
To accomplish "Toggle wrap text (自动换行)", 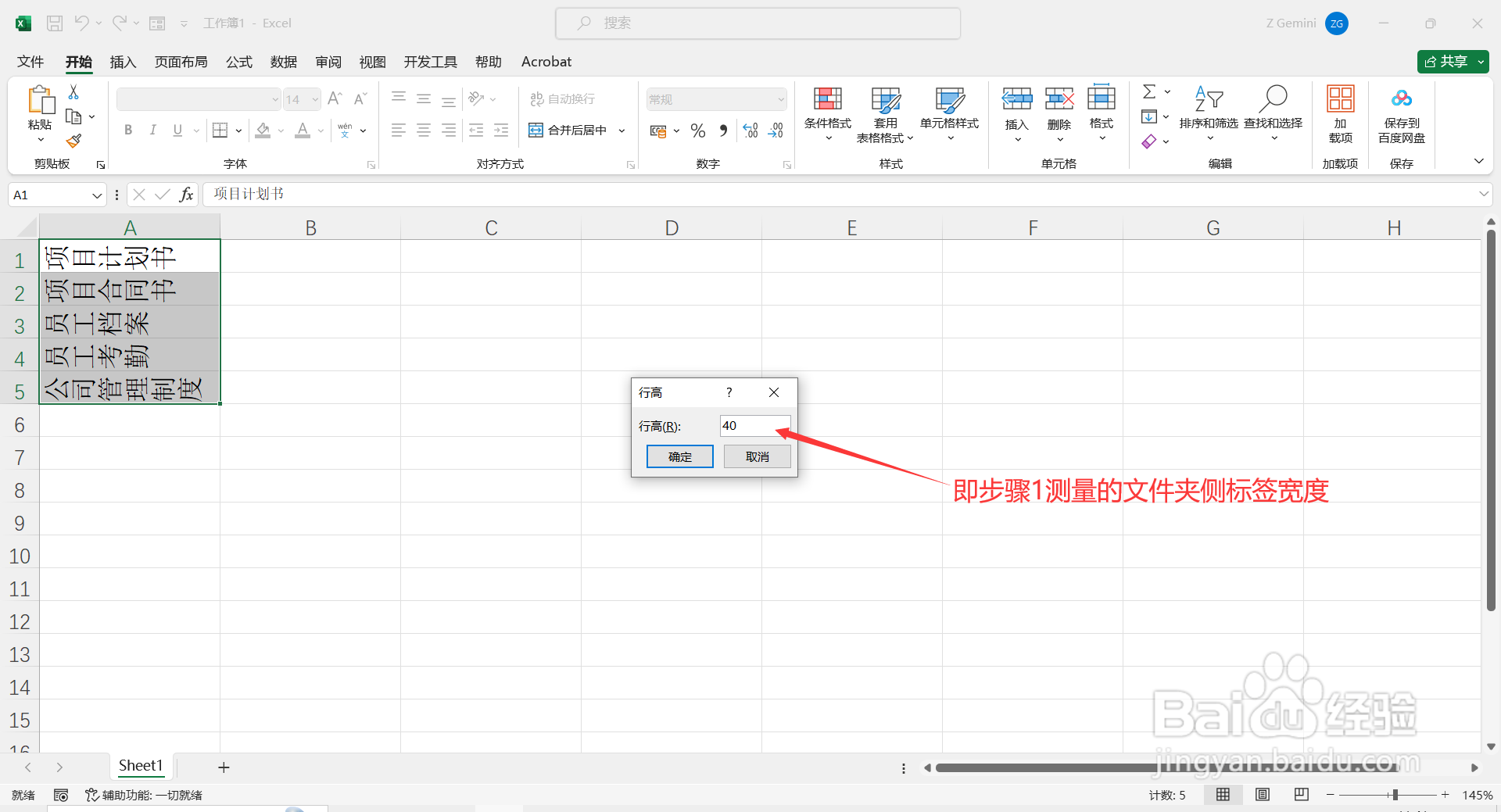I will point(561,98).
